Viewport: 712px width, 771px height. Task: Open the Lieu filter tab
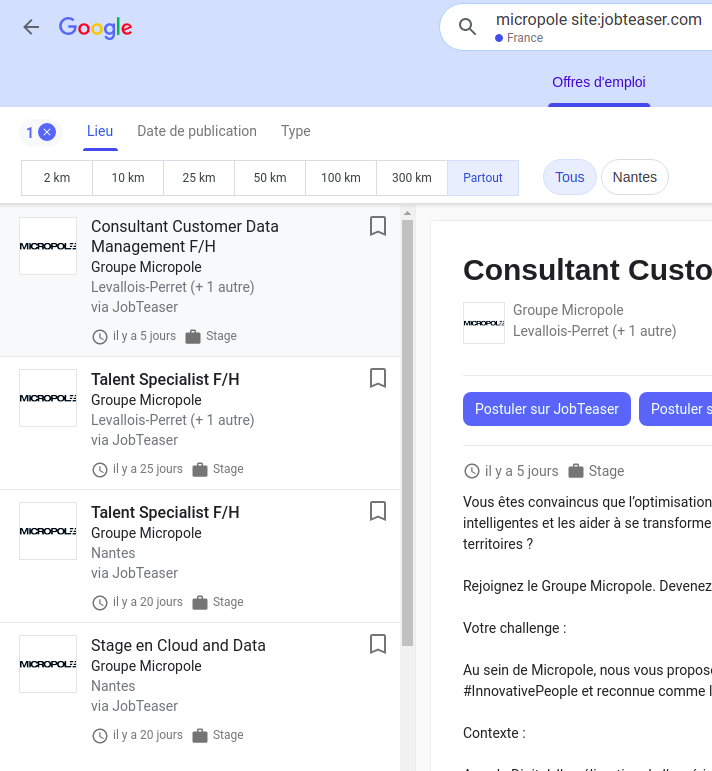pos(100,131)
